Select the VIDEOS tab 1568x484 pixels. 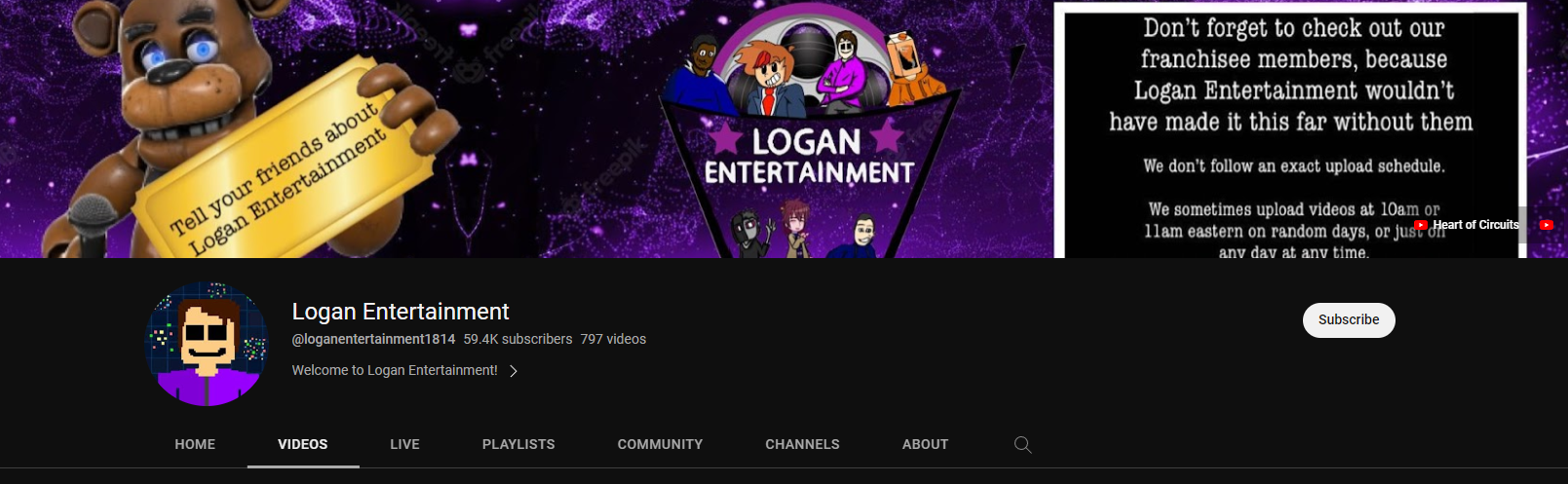303,444
